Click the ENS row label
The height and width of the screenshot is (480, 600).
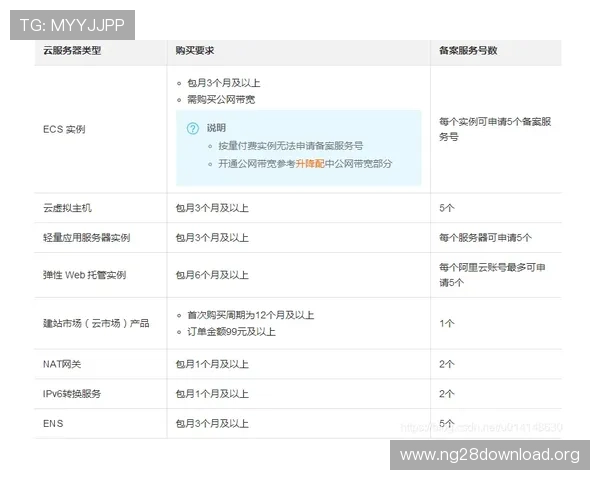point(53,424)
